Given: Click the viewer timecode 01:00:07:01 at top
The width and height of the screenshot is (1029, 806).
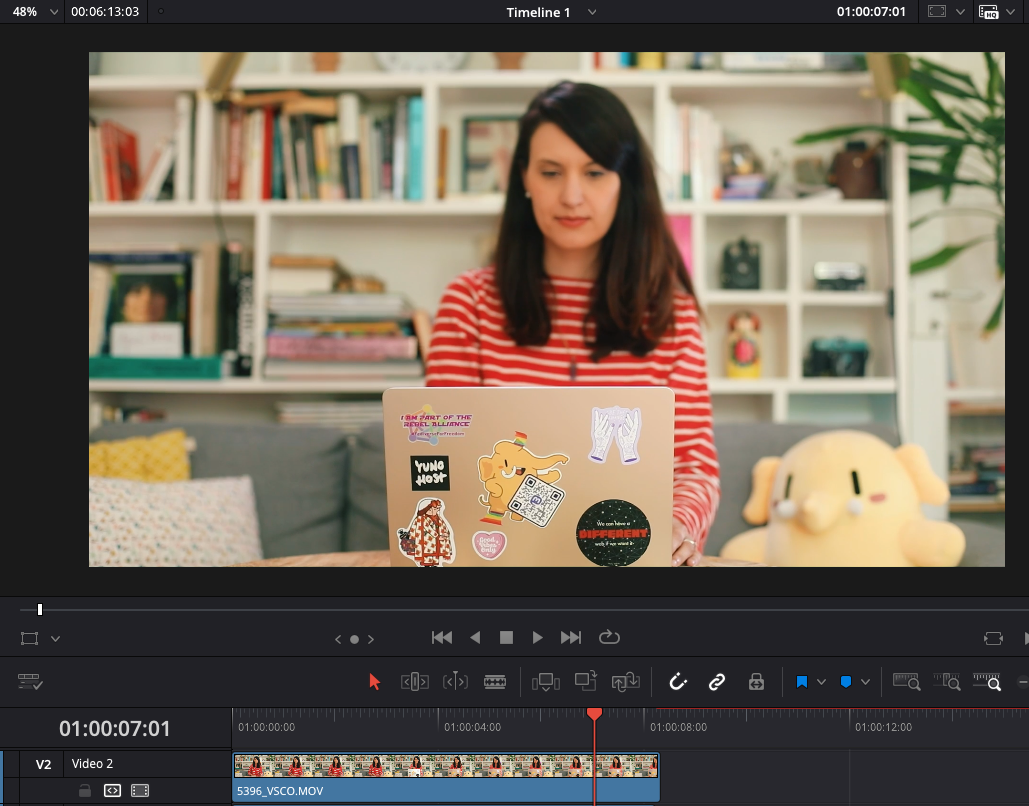Looking at the screenshot, I should (871, 12).
